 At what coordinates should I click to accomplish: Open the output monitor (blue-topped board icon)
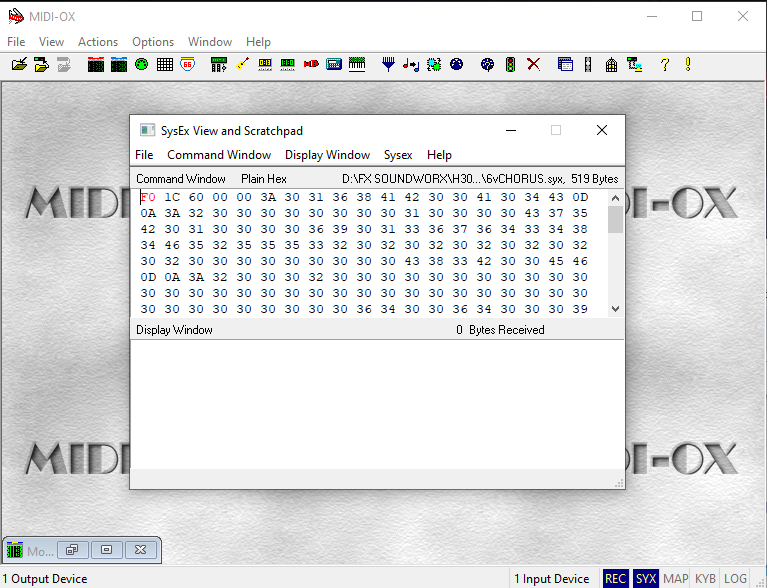click(x=118, y=64)
